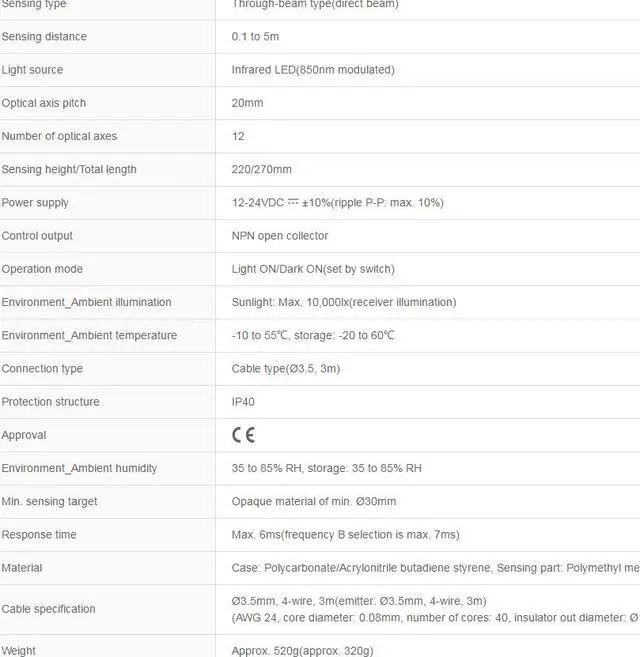Select the Sensing distance label
Screen dimensions: 640x657
point(44,36)
